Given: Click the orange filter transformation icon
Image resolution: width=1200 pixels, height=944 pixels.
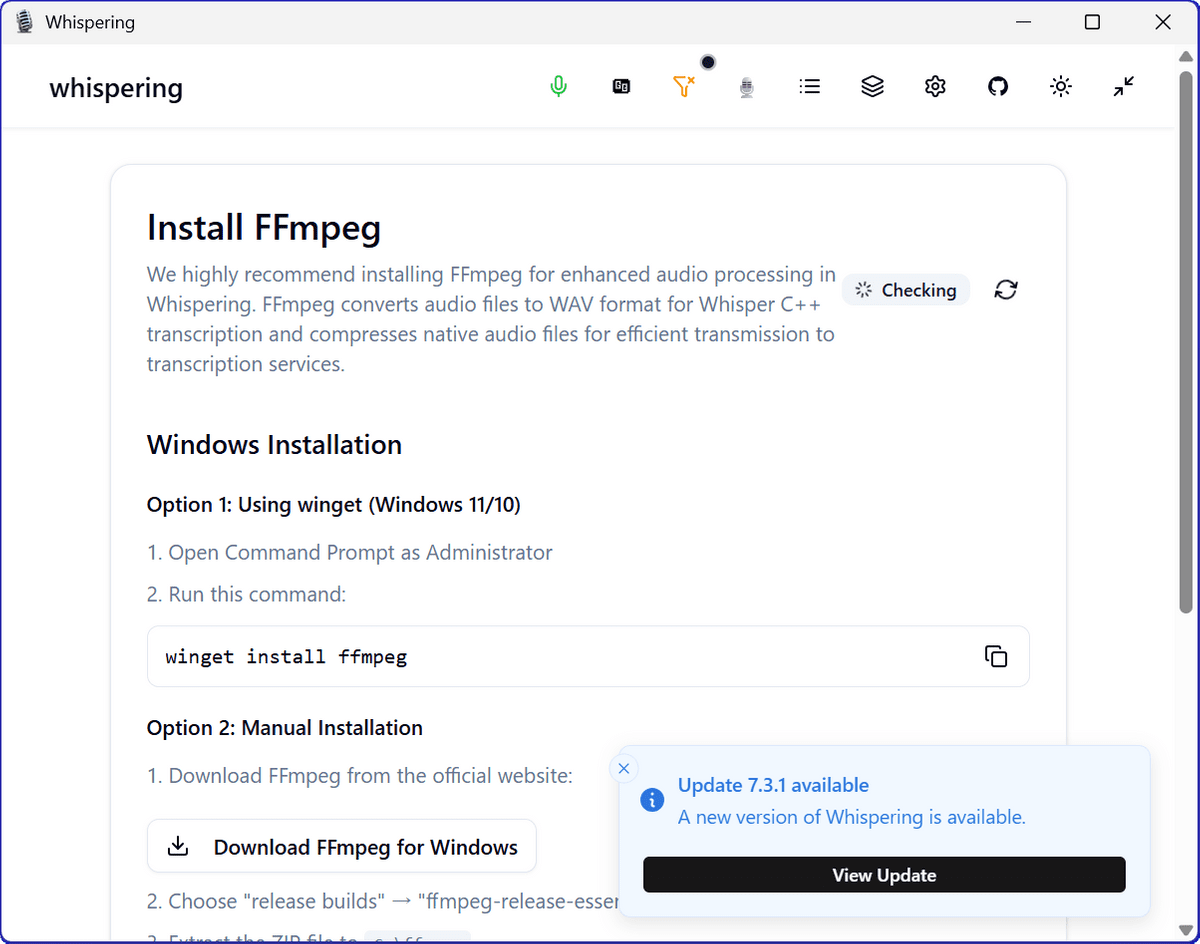Looking at the screenshot, I should click(x=684, y=87).
